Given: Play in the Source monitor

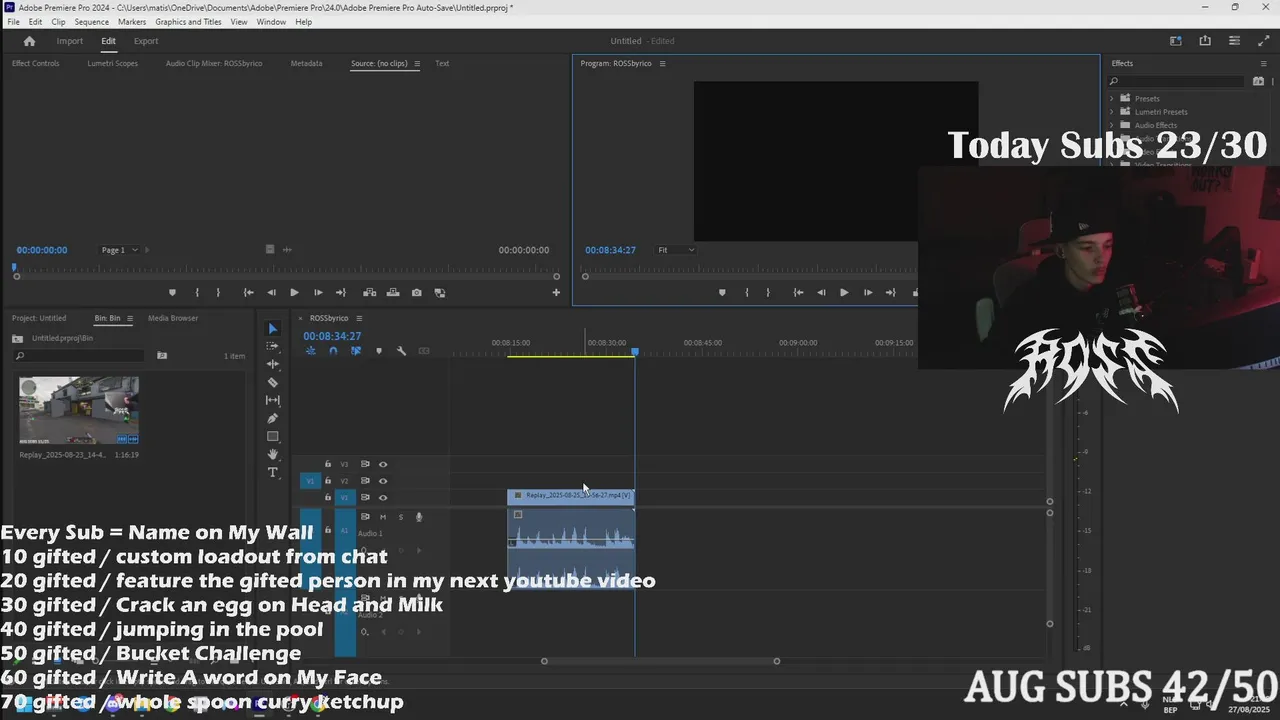Looking at the screenshot, I should point(294,293).
